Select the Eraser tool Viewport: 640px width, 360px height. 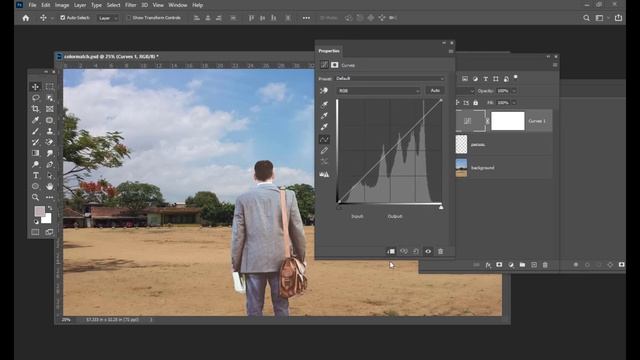49,142
